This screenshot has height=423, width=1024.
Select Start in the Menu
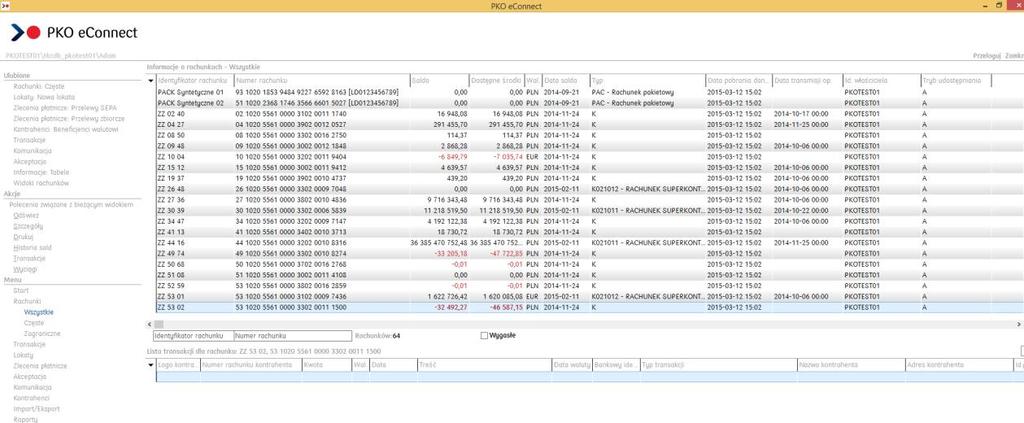click(x=21, y=290)
